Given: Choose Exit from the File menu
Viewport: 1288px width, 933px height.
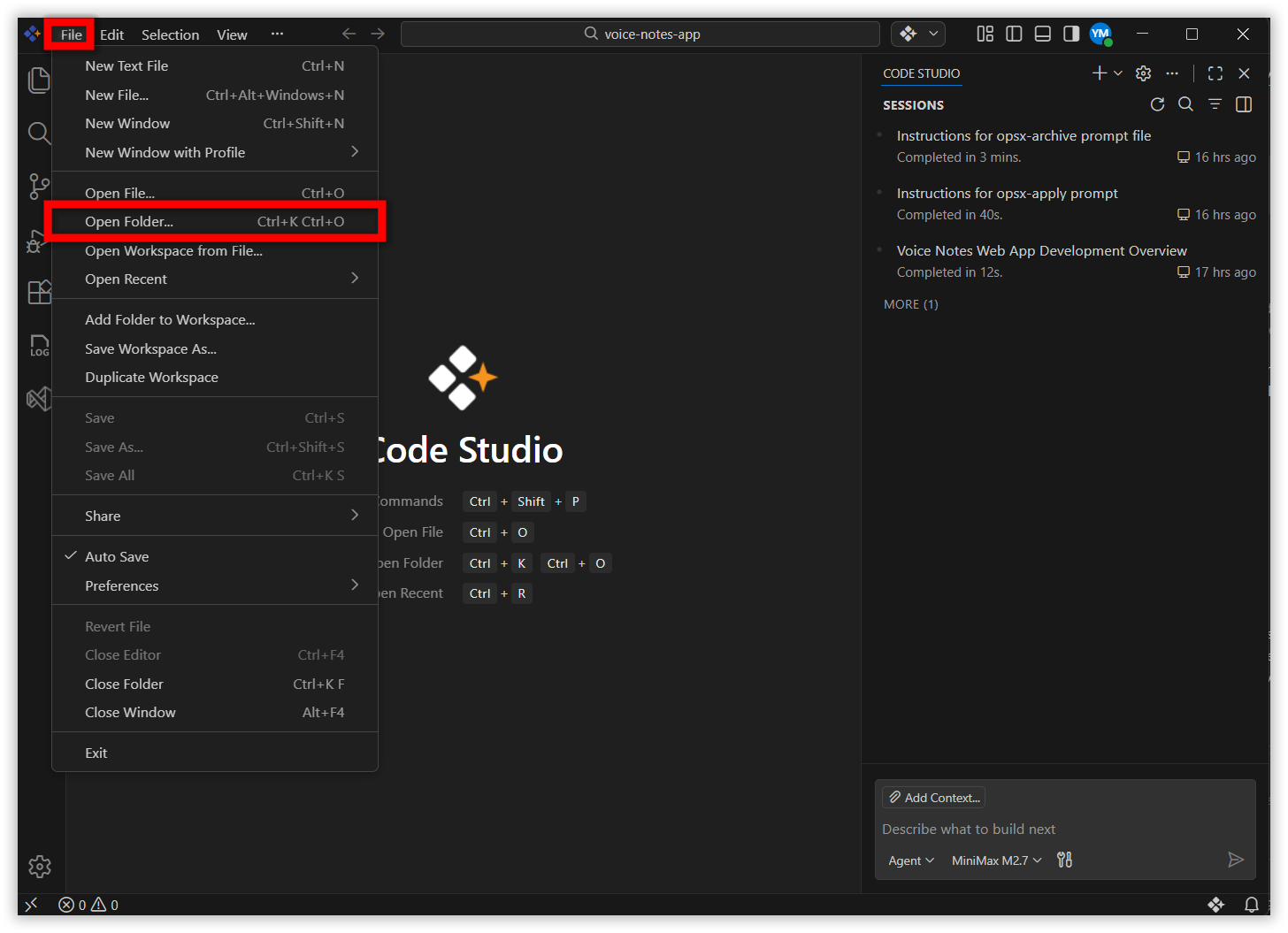Looking at the screenshot, I should [x=215, y=753].
